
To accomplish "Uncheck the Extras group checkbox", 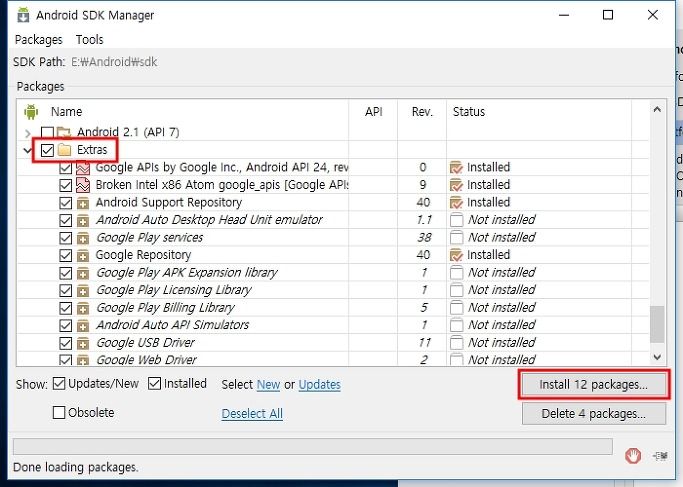I will point(47,150).
